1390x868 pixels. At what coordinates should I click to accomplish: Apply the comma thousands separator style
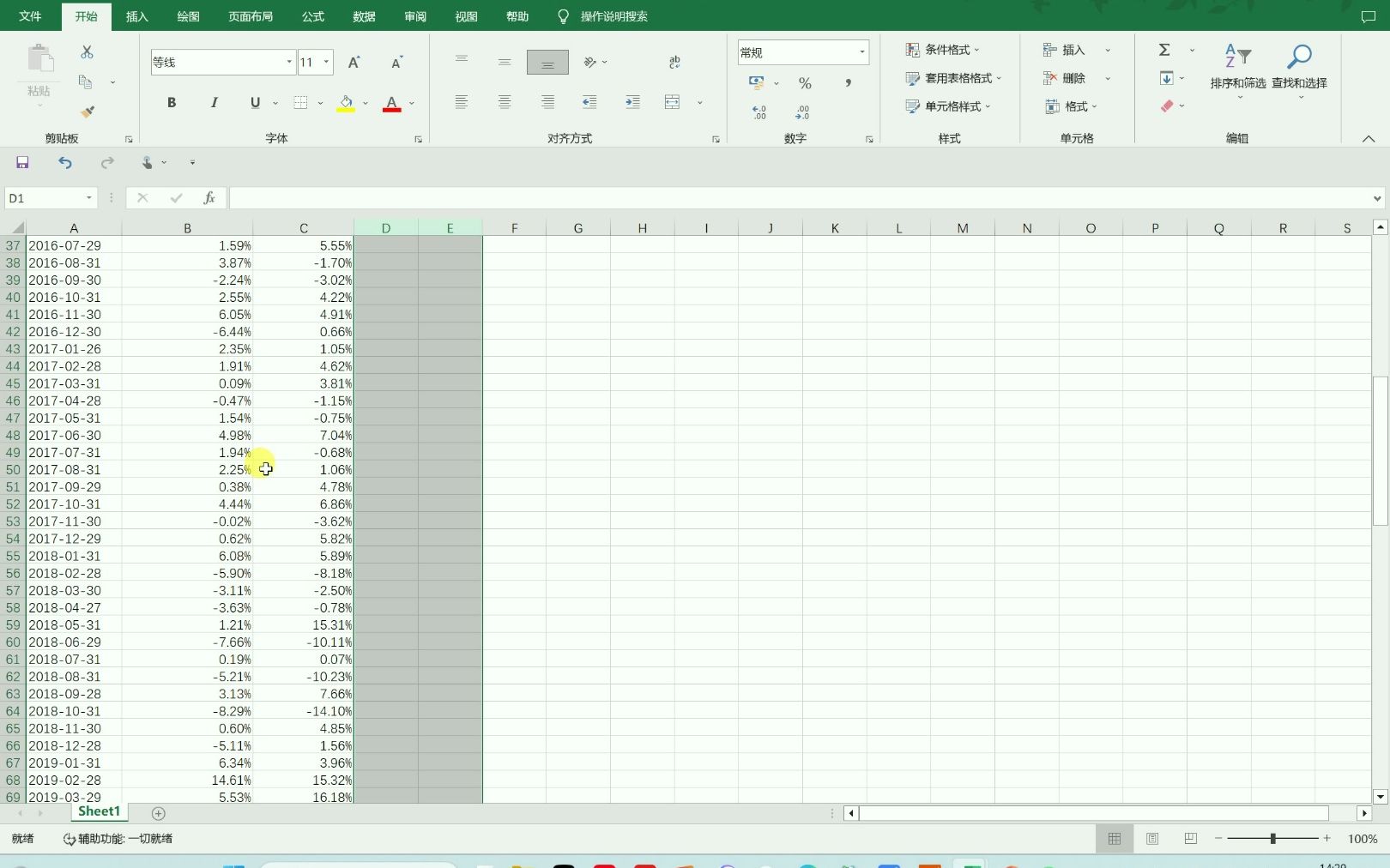tap(848, 83)
